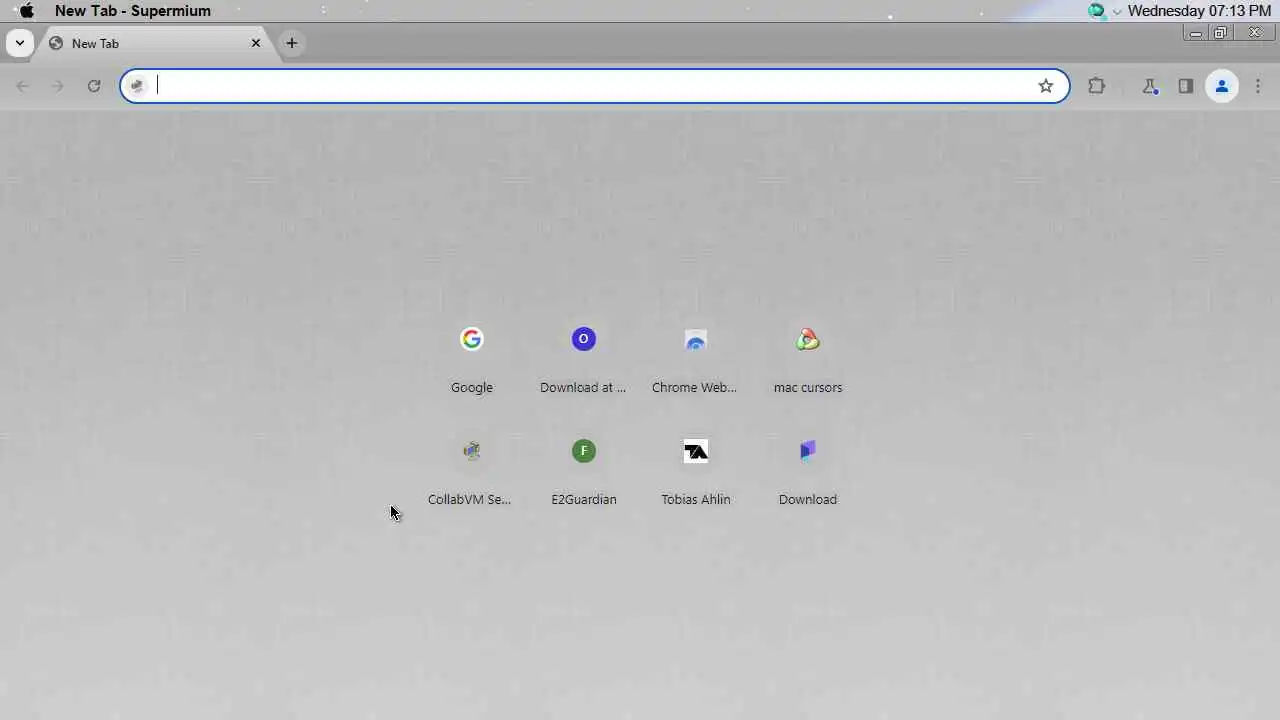Open the clock showing Wednesday 07:13 PM
The height and width of the screenshot is (720, 1280).
click(x=1199, y=11)
